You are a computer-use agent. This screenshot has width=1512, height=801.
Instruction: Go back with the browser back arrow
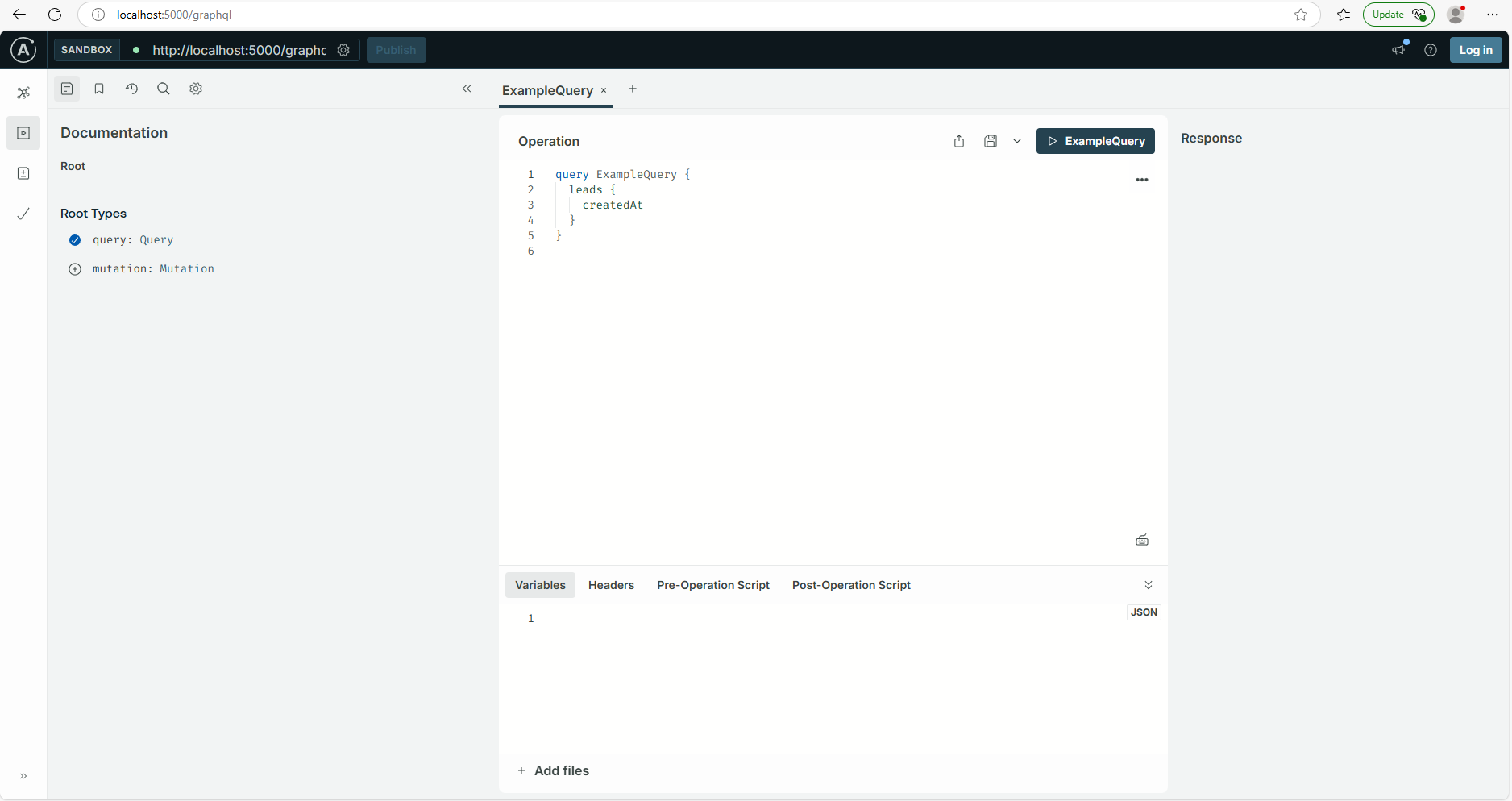click(x=19, y=15)
